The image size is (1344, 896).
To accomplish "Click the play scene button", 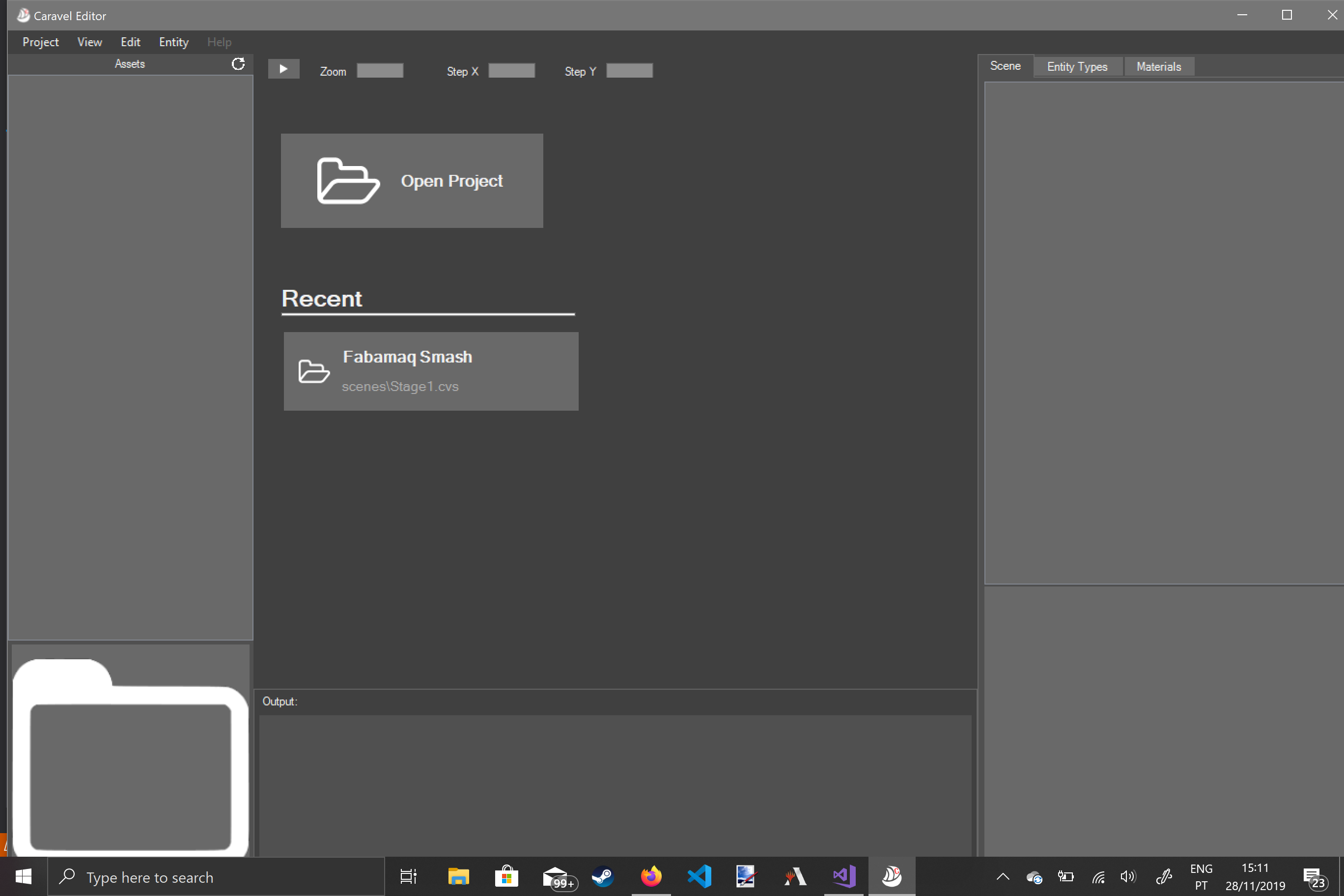I will (283, 69).
